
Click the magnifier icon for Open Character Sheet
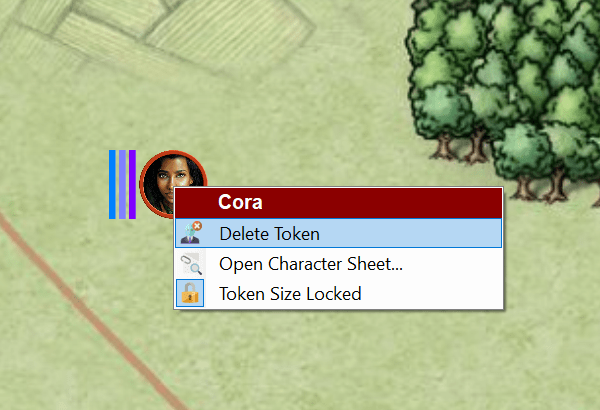[191, 264]
